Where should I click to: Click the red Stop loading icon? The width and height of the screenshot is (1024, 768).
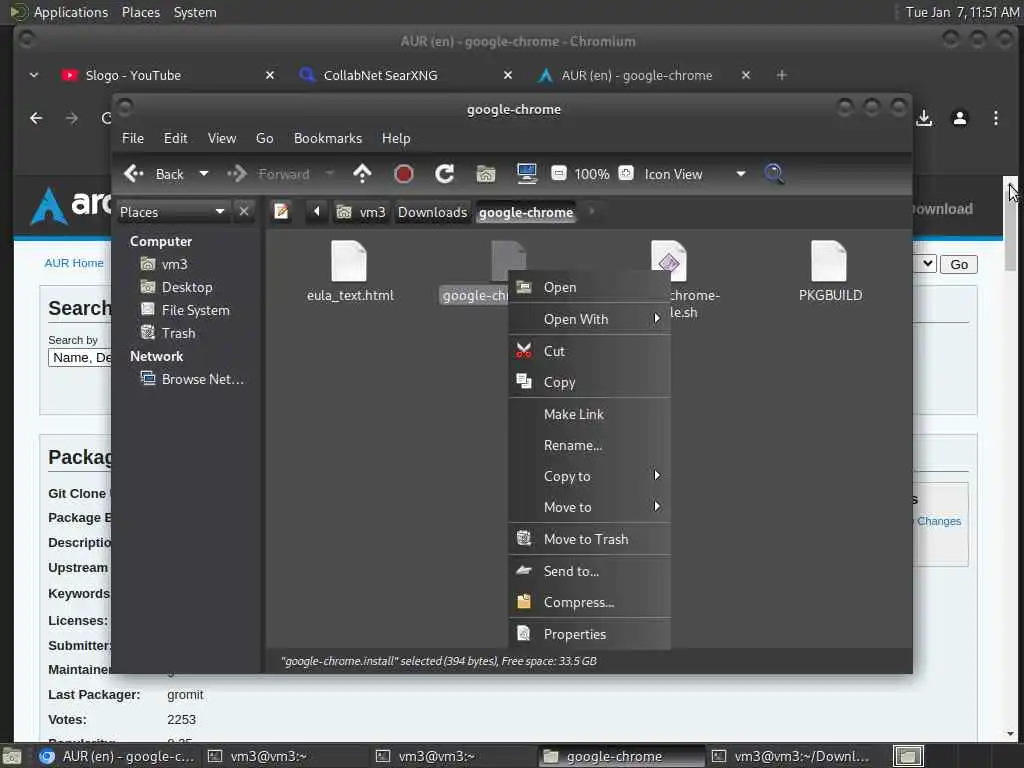pos(404,174)
